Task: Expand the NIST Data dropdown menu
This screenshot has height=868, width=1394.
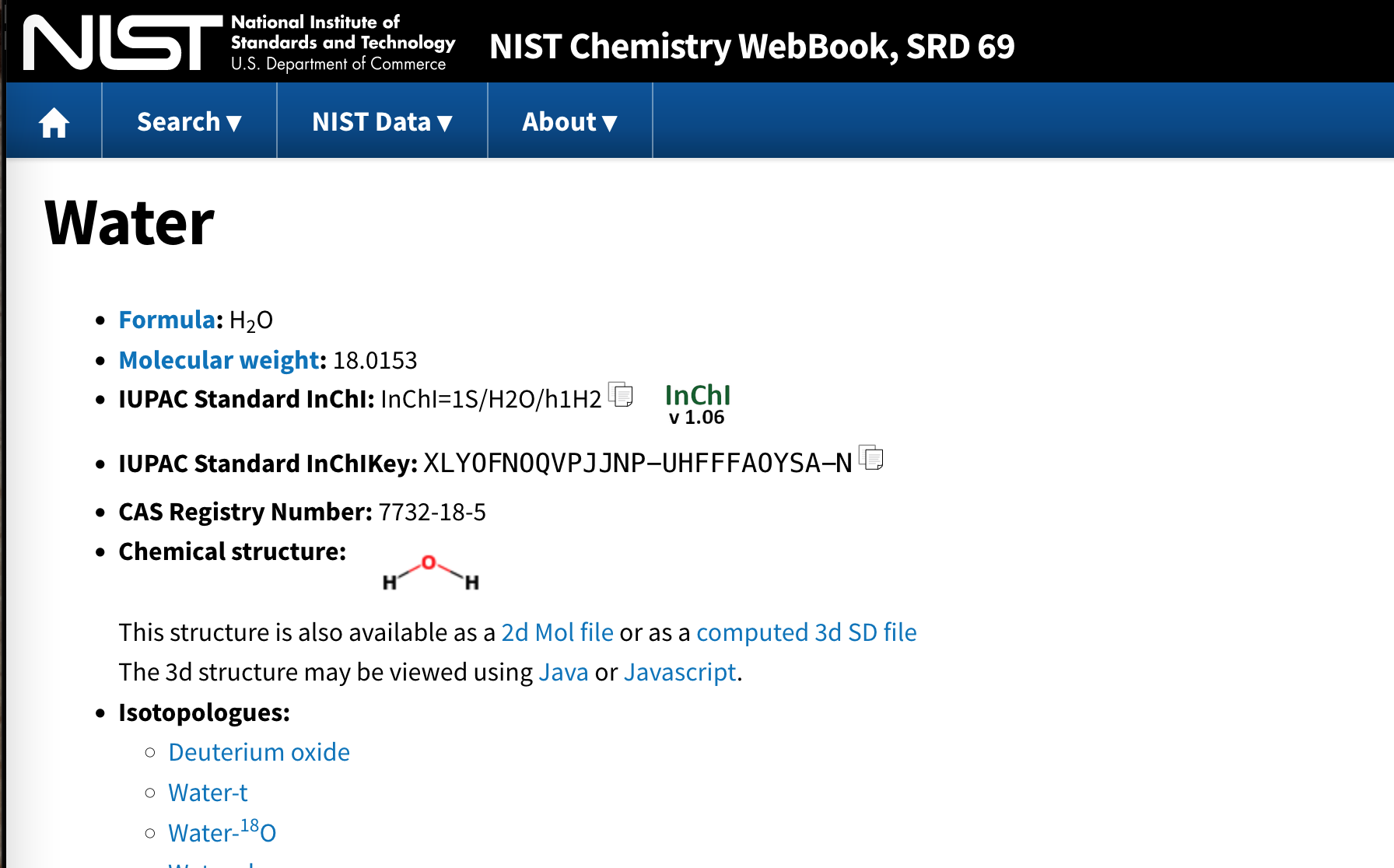Action: [382, 121]
